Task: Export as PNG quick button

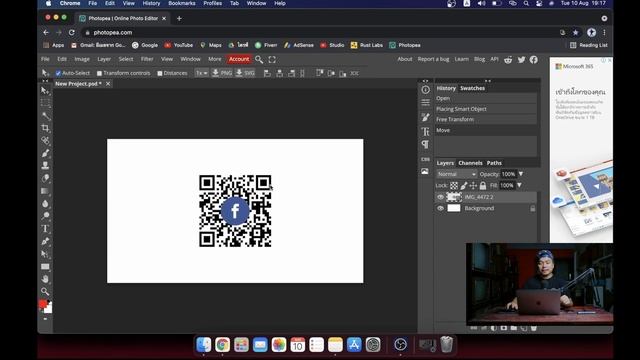Action: pos(222,73)
